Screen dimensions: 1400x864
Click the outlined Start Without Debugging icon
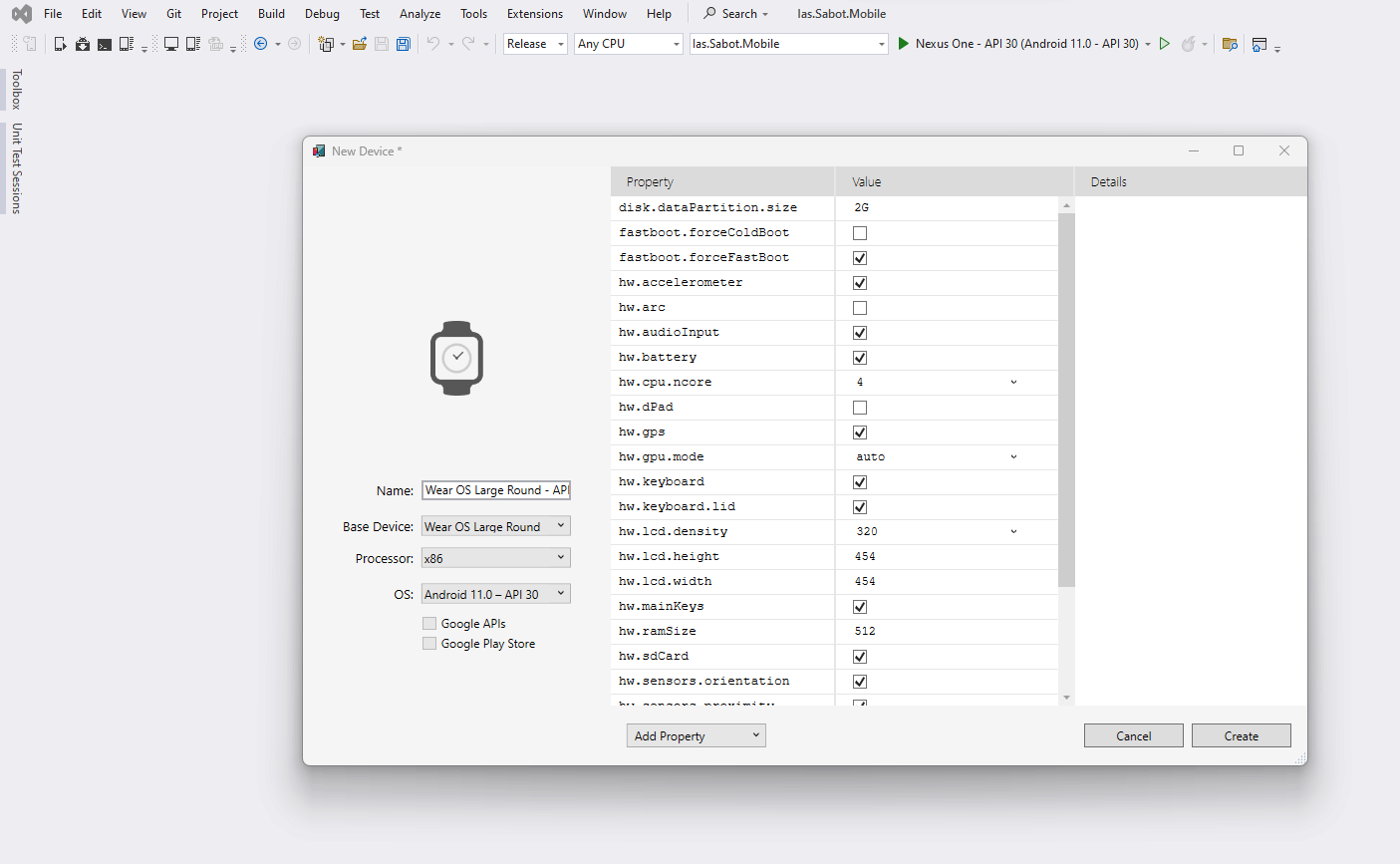(1164, 44)
